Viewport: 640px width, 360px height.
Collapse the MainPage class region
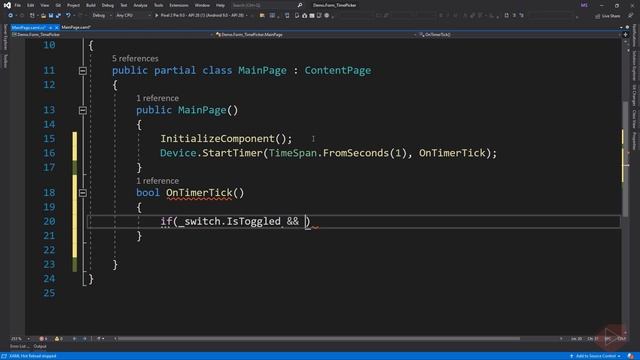tap(82, 71)
